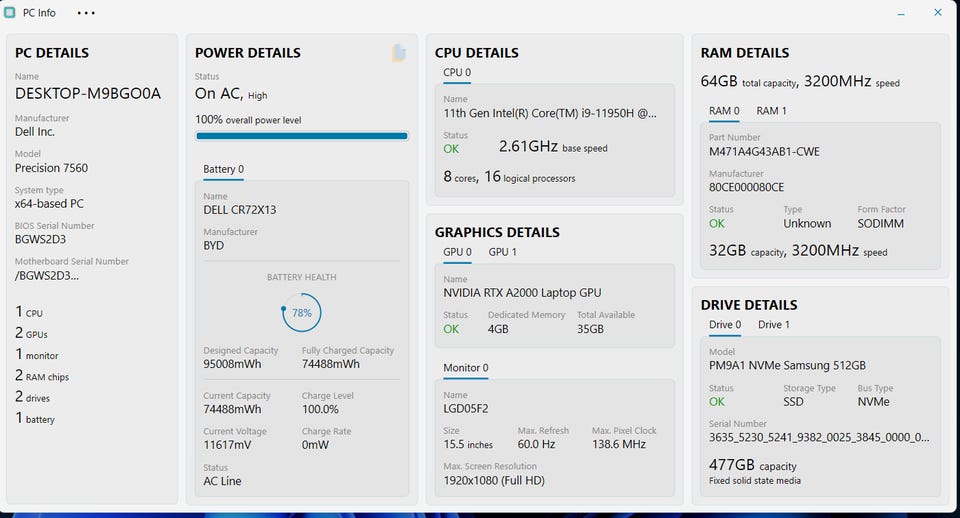Select the Drive 0 tab
This screenshot has width=960, height=518.
coord(725,325)
